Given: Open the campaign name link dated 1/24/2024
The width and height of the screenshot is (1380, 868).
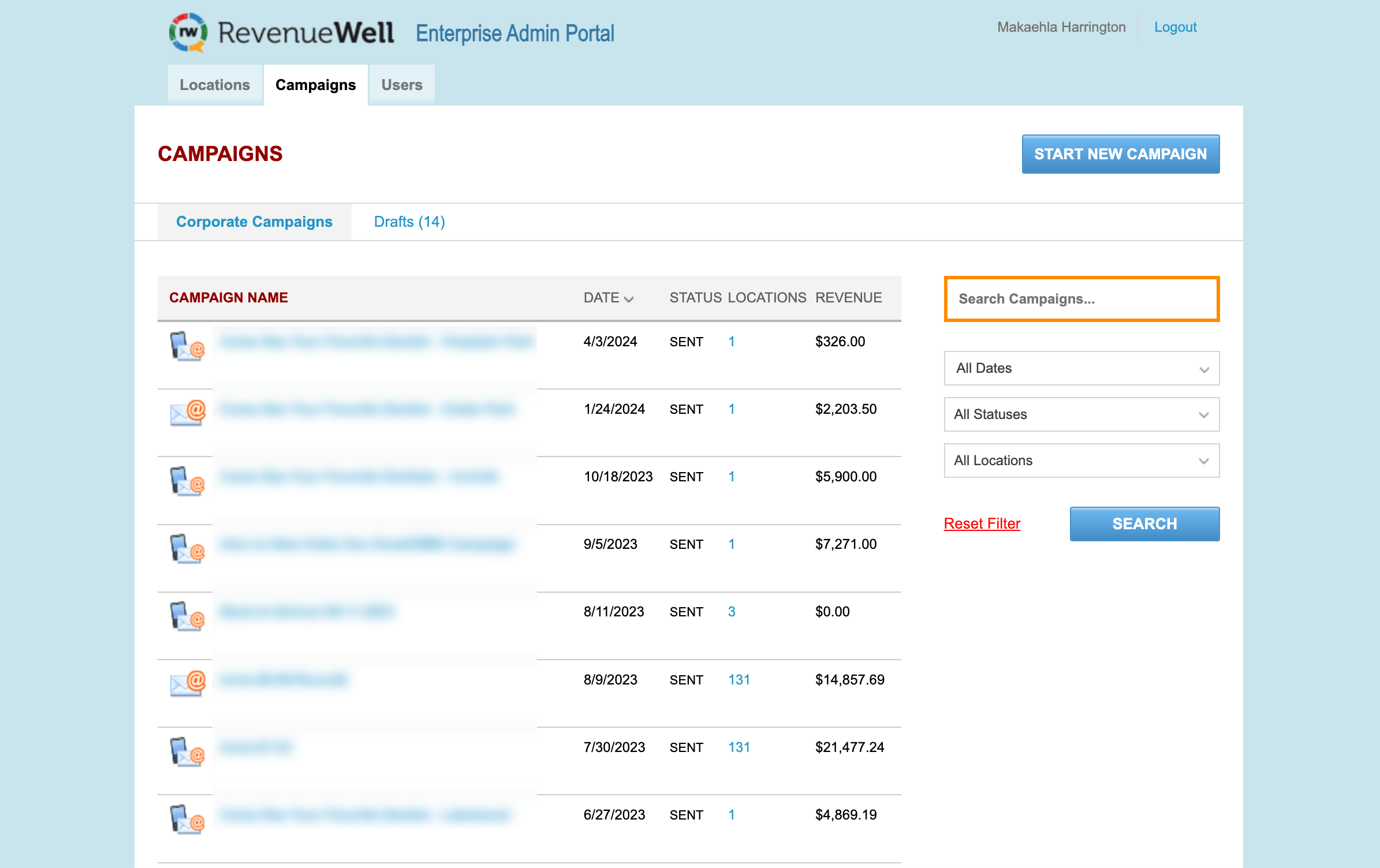Looking at the screenshot, I should click(367, 409).
